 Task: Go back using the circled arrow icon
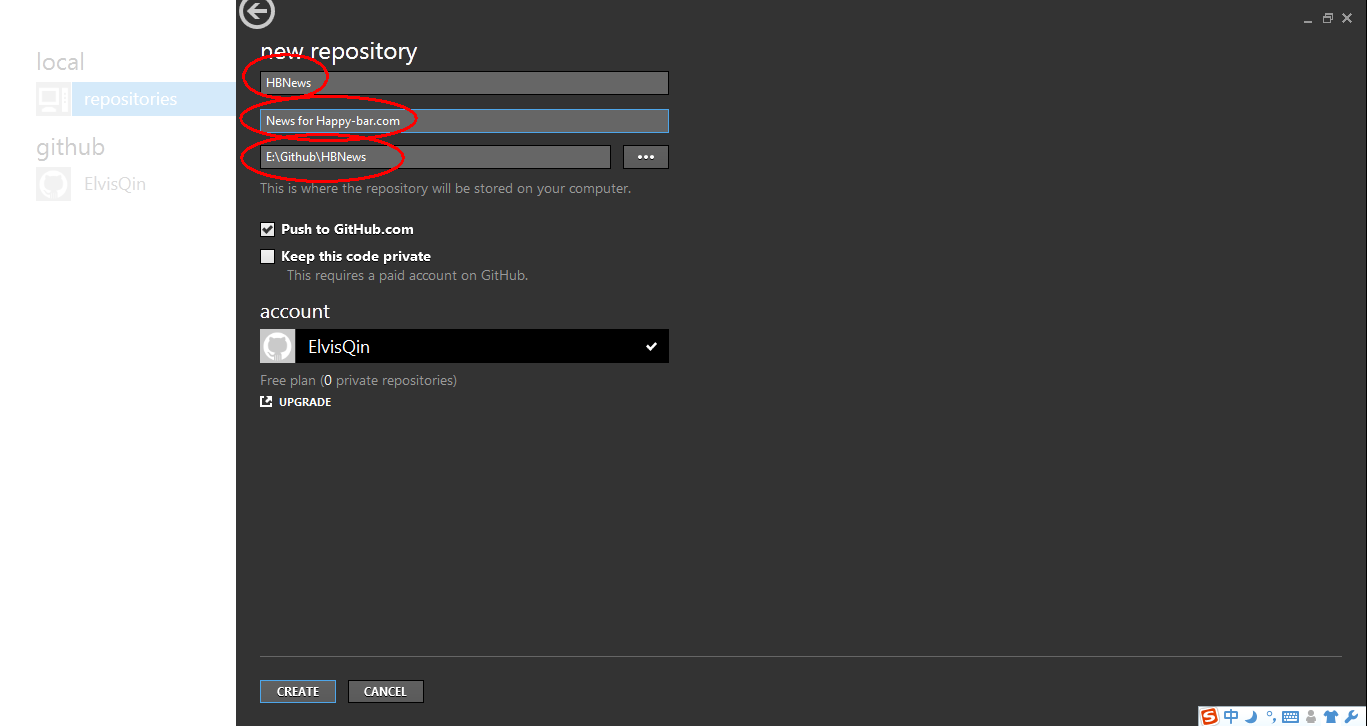257,13
